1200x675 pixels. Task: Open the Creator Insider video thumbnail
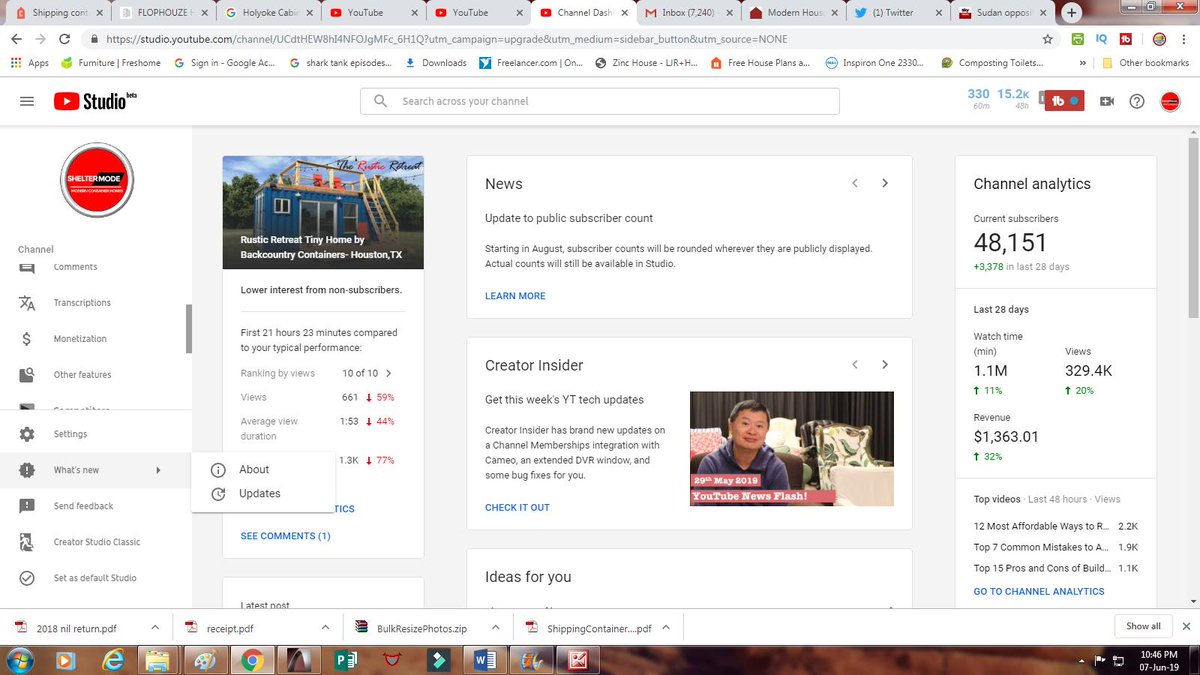[x=791, y=448]
